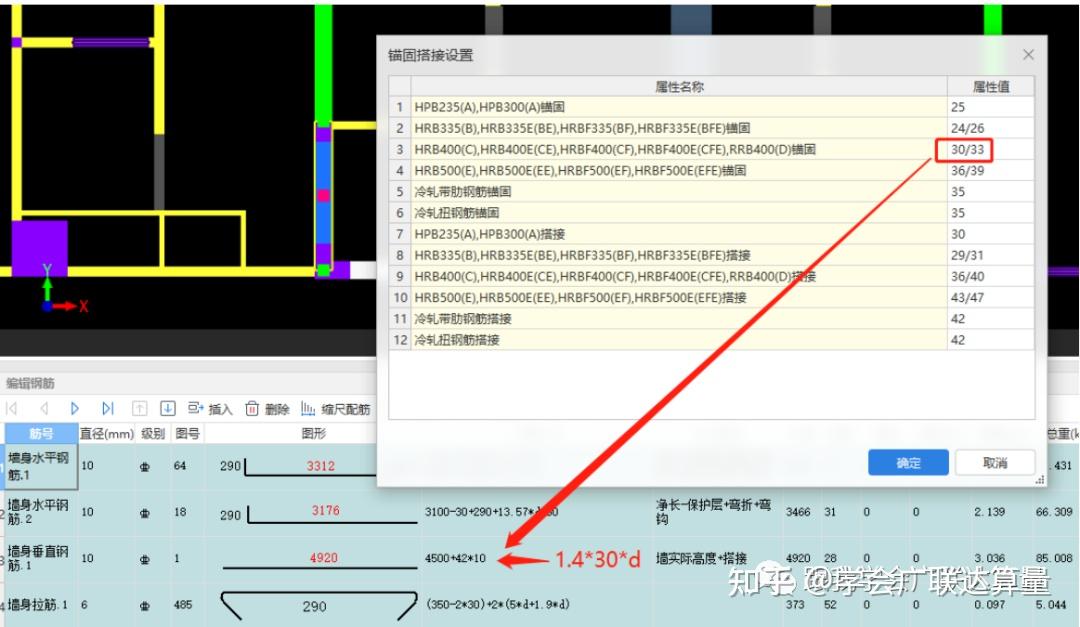Move the selected rebar row down

167,409
